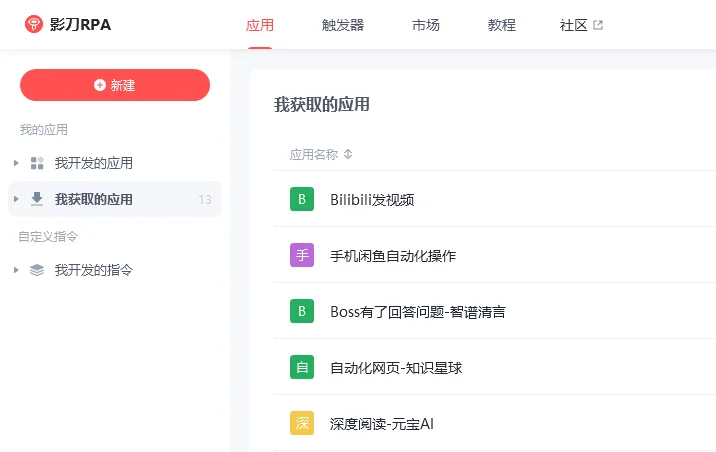Go to the 市场 tab
Viewport: 716px width, 452px height.
coord(426,25)
